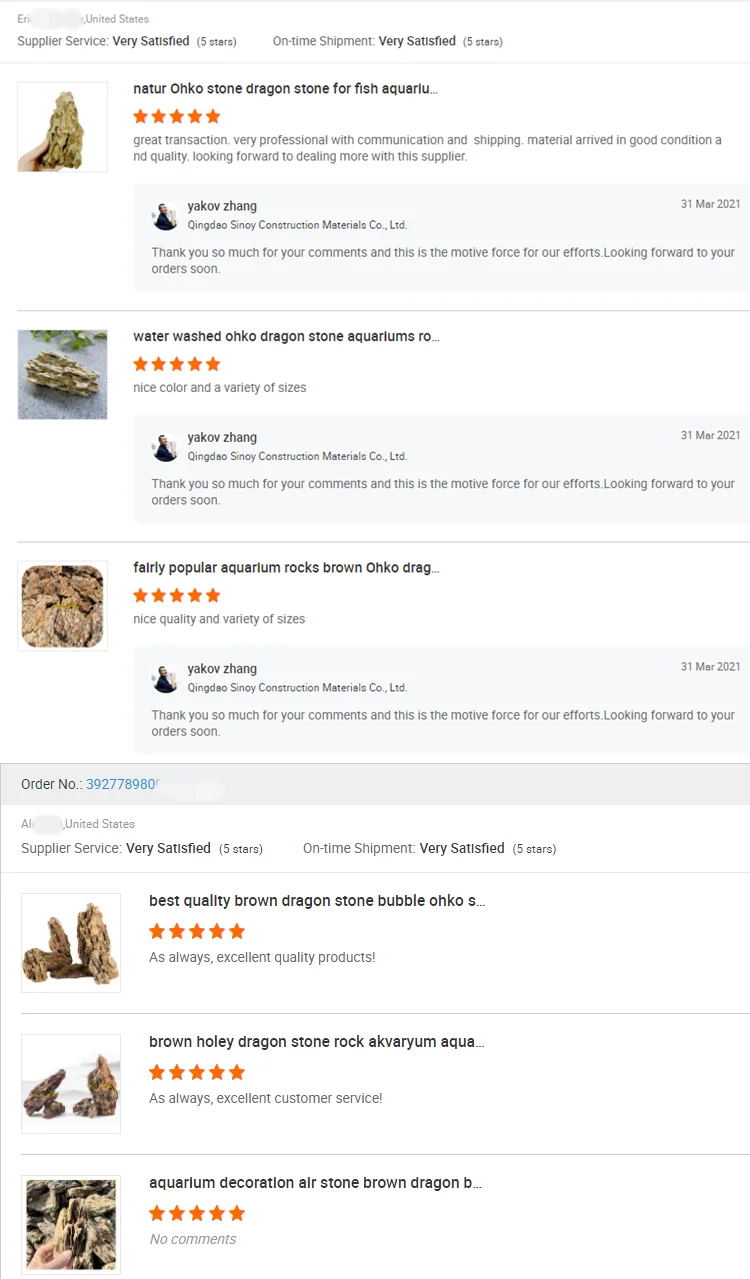Click the fairly popular aquarium rocks title

(x=286, y=568)
